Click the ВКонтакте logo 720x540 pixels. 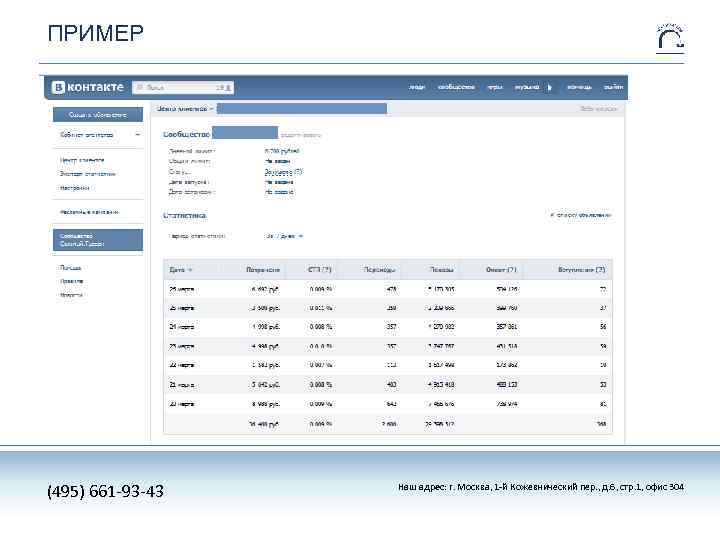pos(88,87)
